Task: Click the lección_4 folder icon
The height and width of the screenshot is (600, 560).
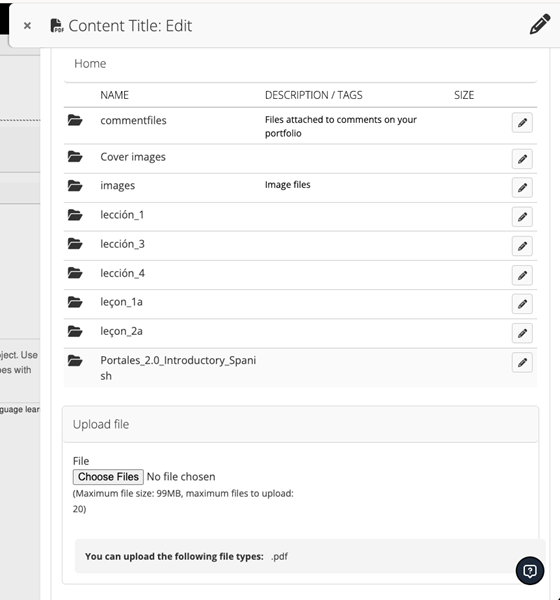Action: click(x=75, y=273)
